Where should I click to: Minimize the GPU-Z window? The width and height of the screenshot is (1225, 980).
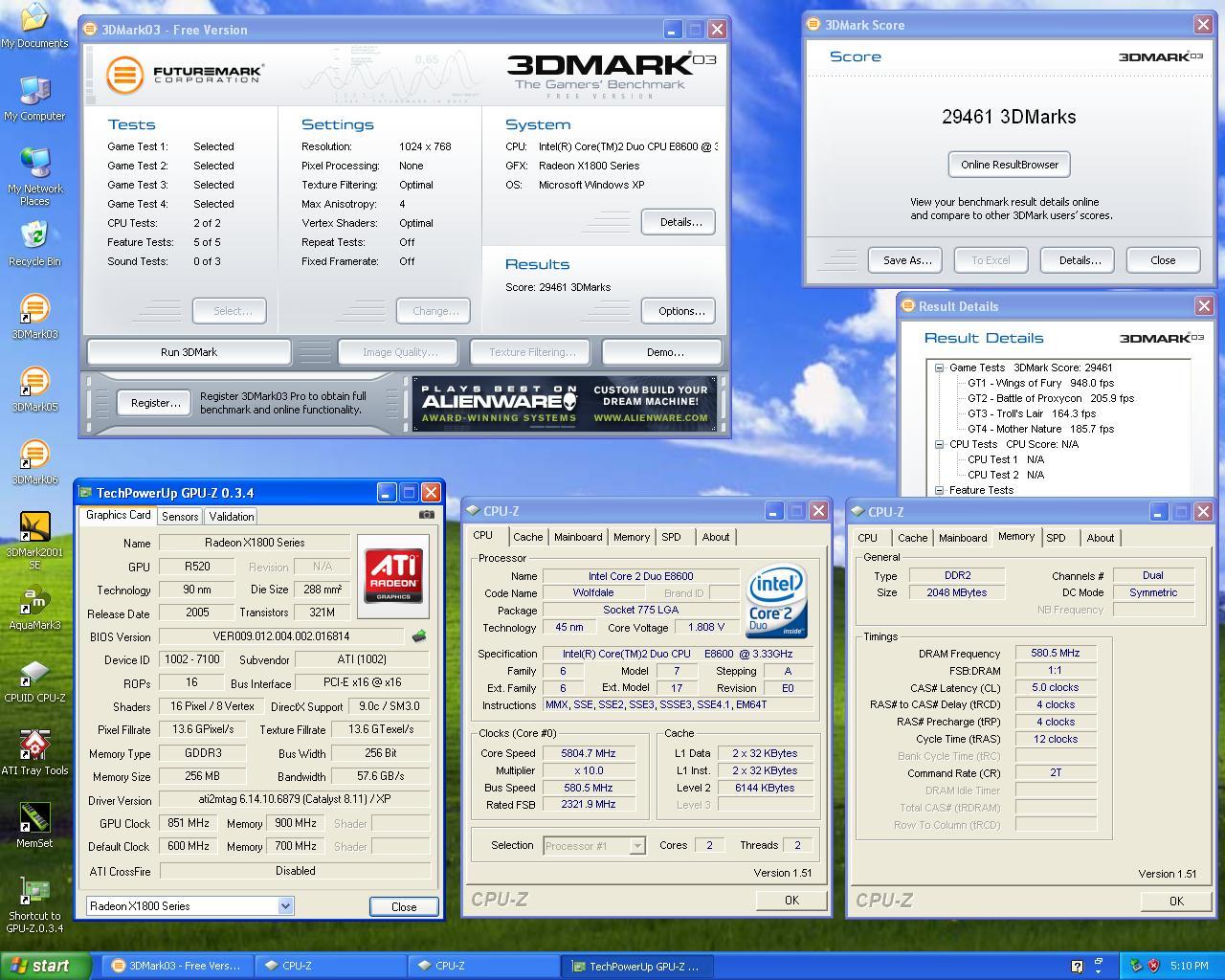coord(386,492)
